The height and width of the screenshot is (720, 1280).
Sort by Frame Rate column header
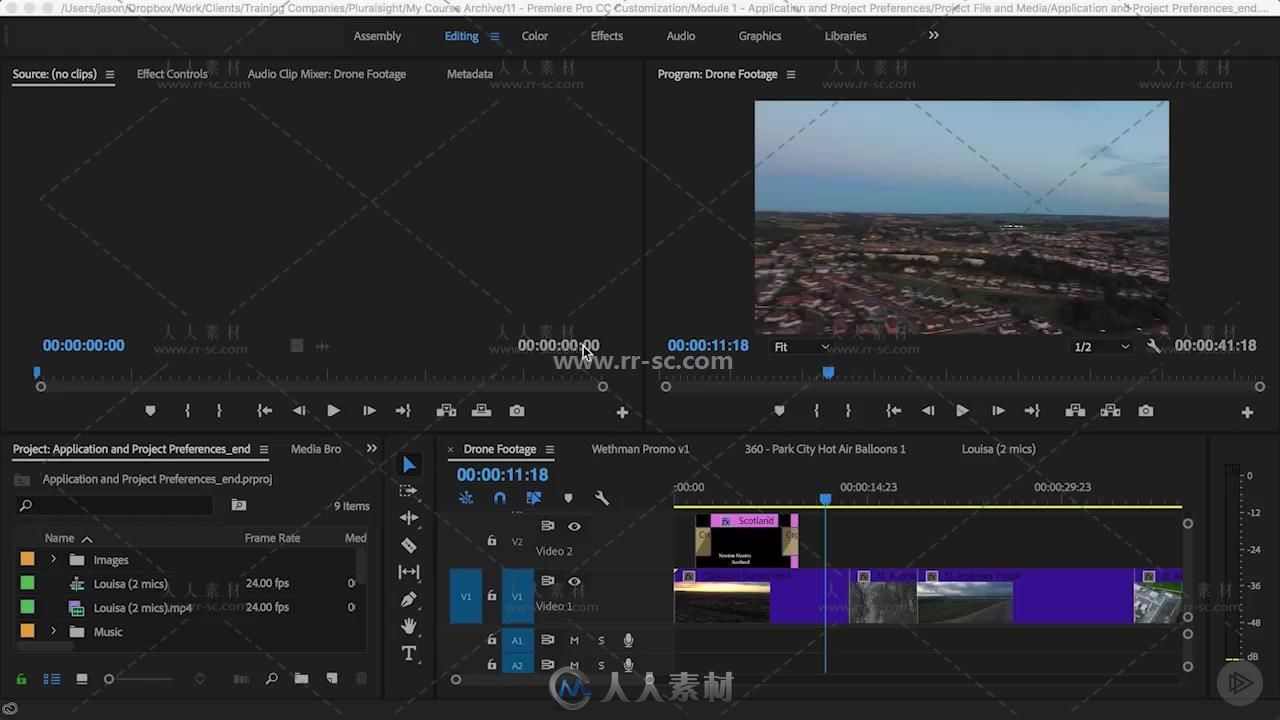coord(272,538)
